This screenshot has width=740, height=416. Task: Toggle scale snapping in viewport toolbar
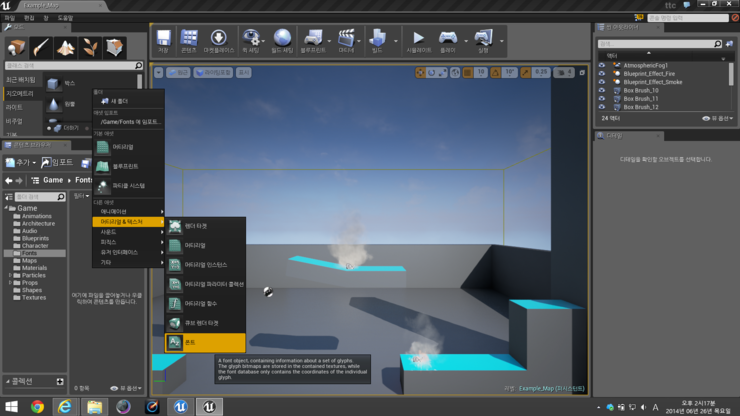(525, 72)
